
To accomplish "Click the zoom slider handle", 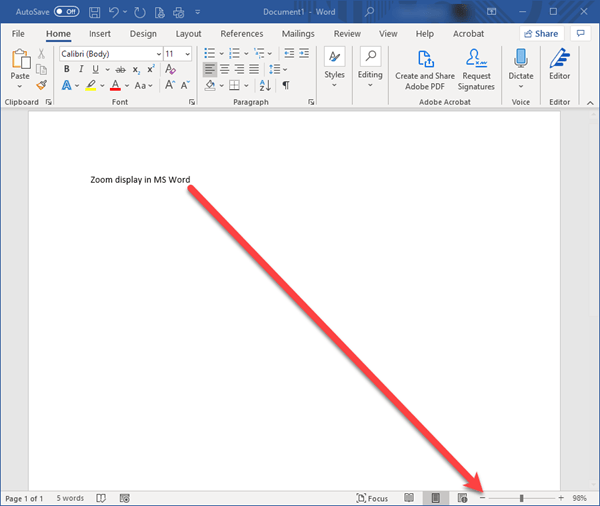I will (x=521, y=498).
